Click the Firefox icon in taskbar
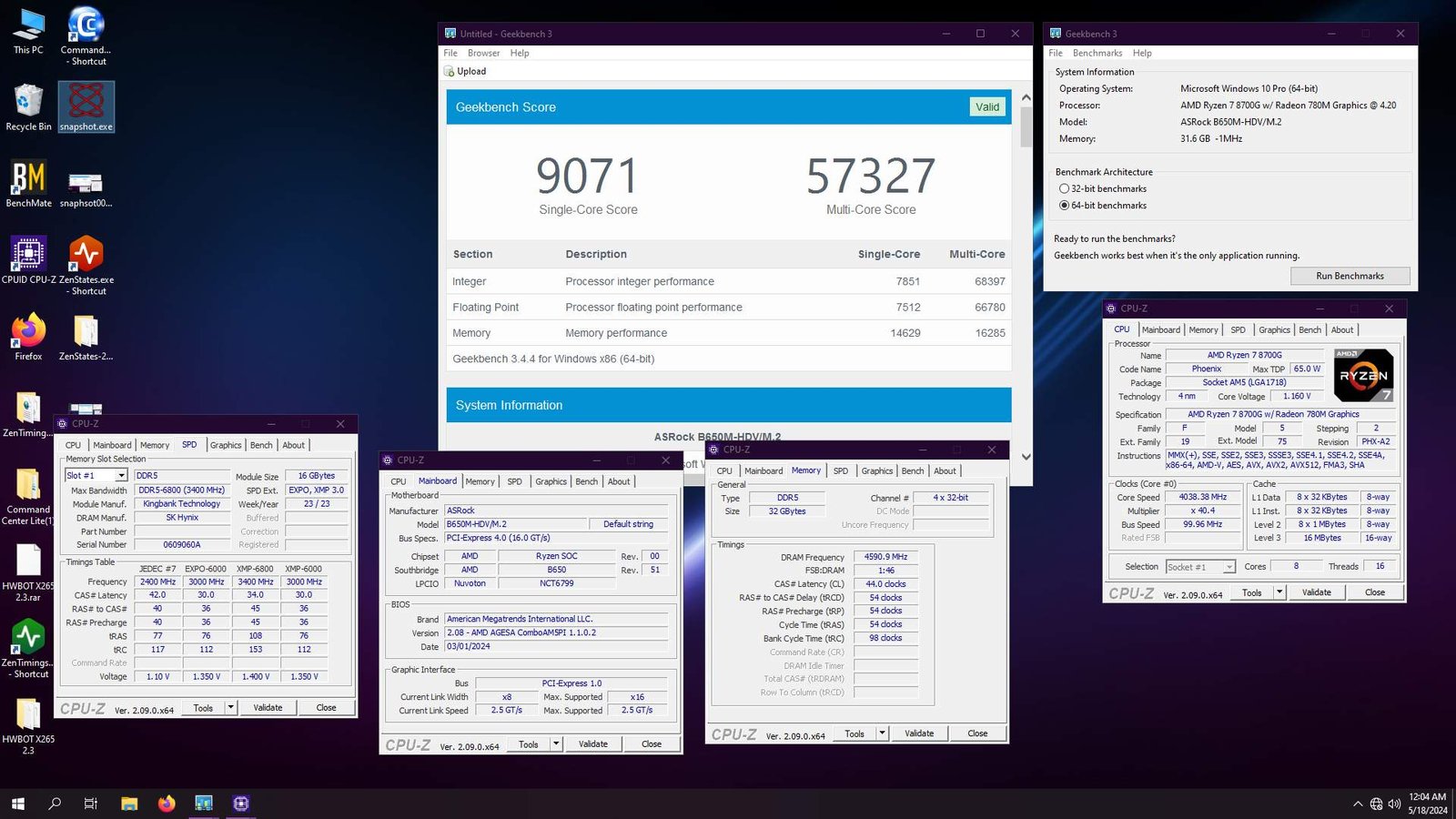Image resolution: width=1456 pixels, height=819 pixels. tap(167, 804)
